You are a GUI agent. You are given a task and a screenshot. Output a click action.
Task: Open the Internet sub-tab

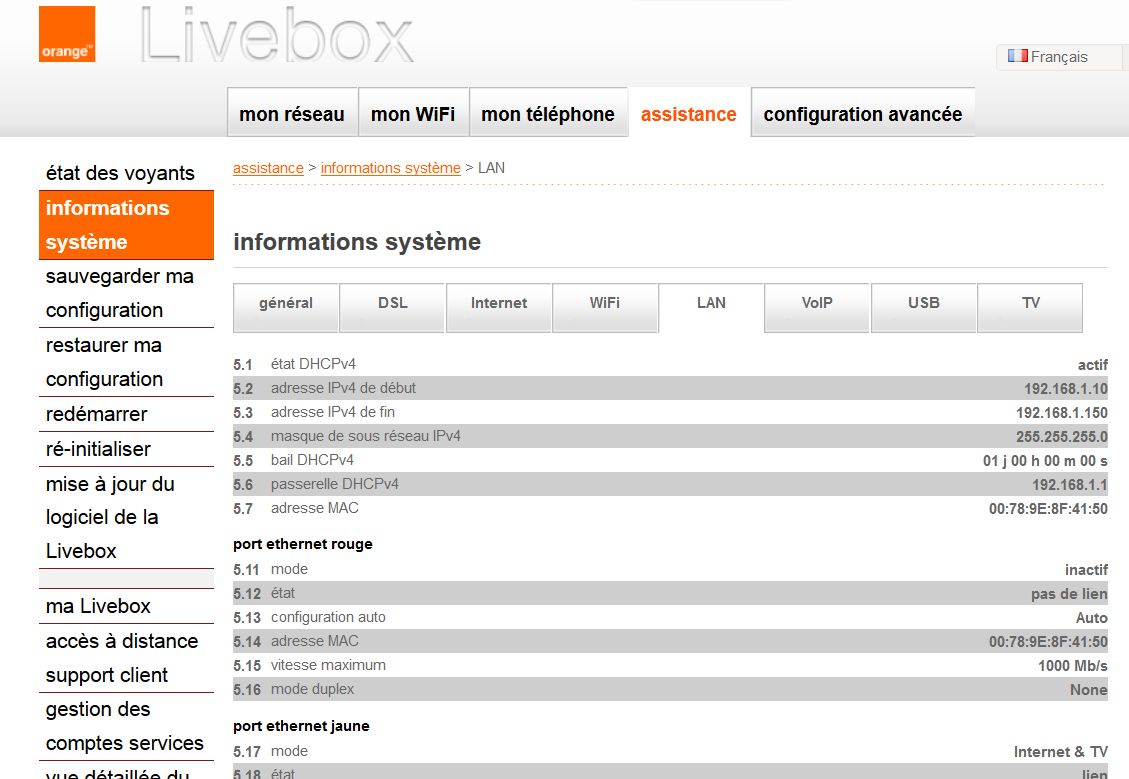tap(498, 303)
